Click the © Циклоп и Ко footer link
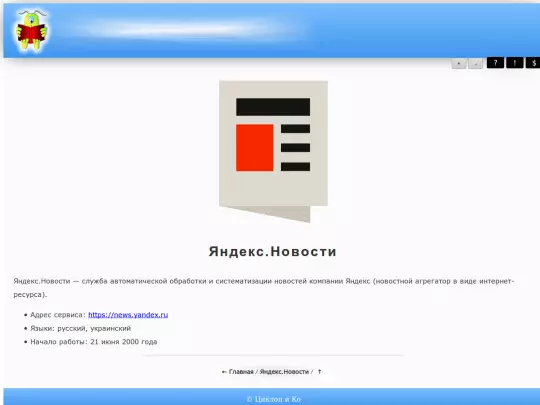This screenshot has height=405, width=540. coord(273,399)
